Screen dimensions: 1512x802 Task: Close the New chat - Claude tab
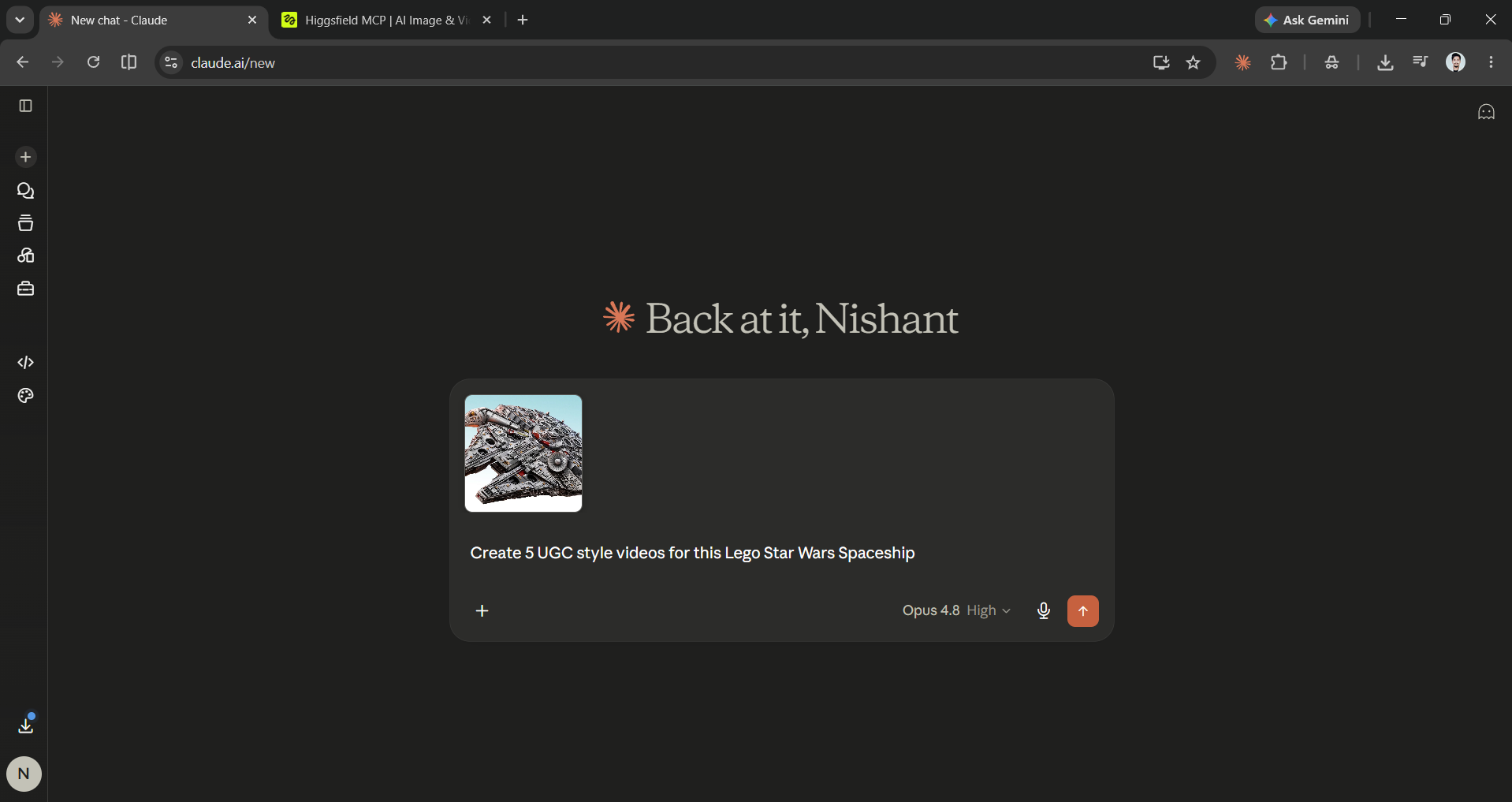252,21
